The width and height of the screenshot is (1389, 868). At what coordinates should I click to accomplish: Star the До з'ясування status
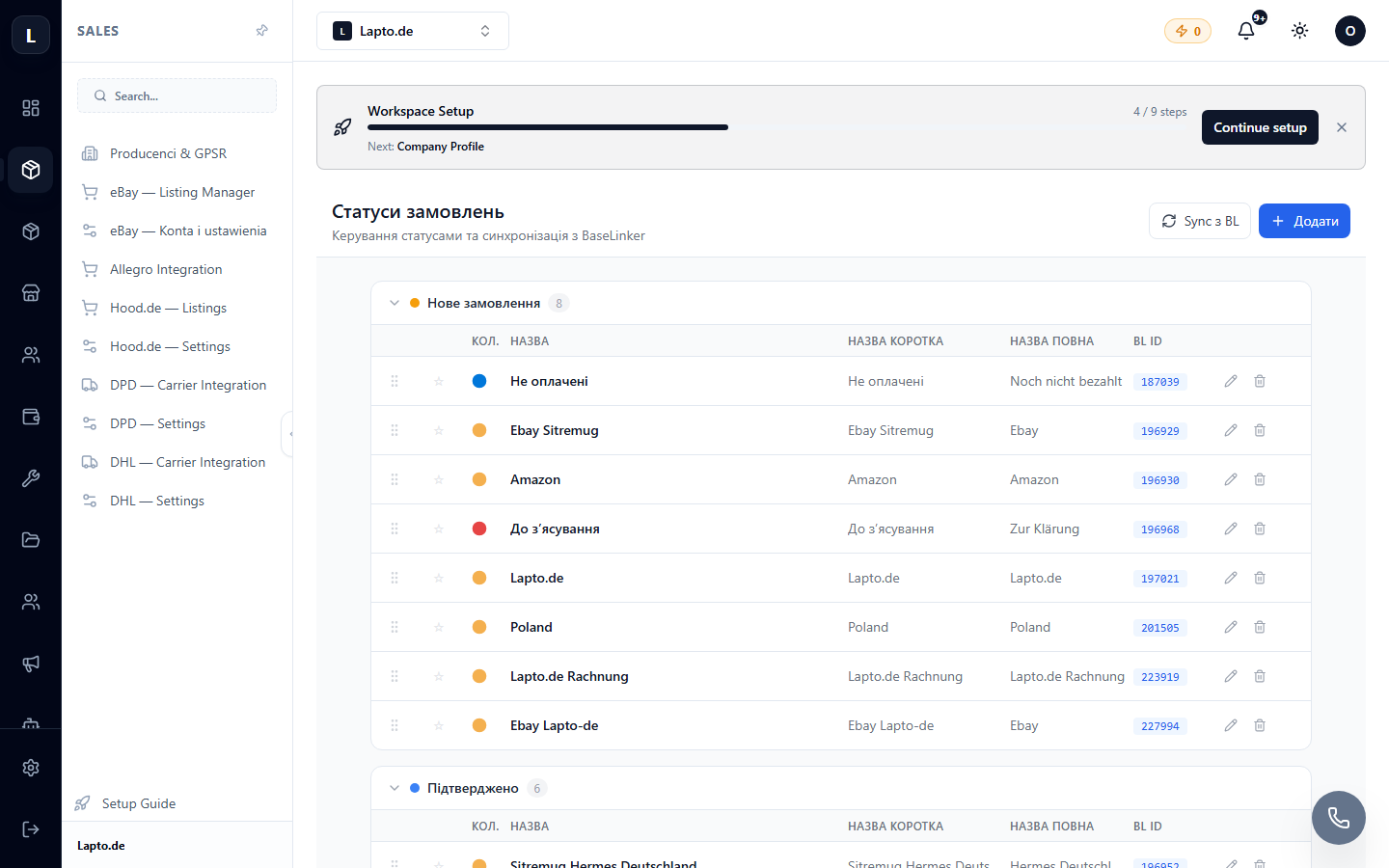point(439,529)
